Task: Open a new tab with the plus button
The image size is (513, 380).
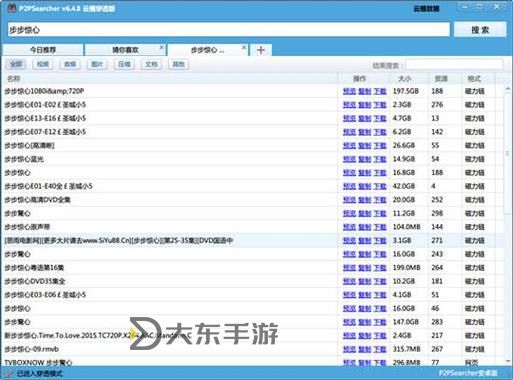Action: pyautogui.click(x=261, y=50)
